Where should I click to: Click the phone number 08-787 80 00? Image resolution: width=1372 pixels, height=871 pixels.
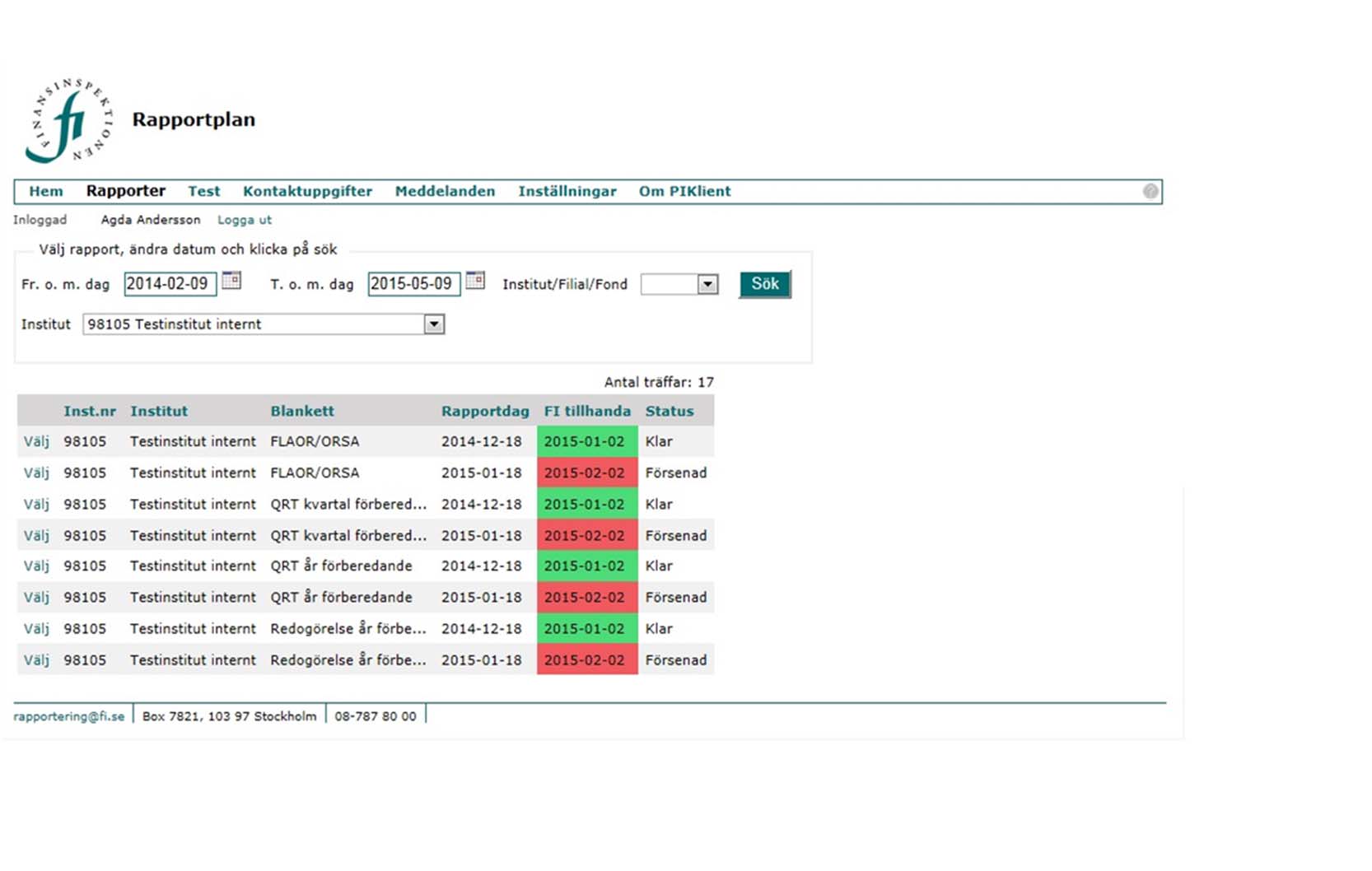(376, 716)
